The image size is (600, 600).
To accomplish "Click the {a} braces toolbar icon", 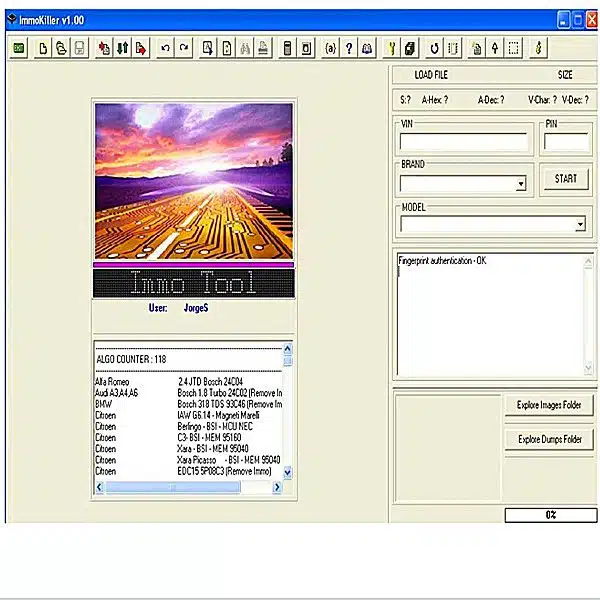I will (330, 47).
